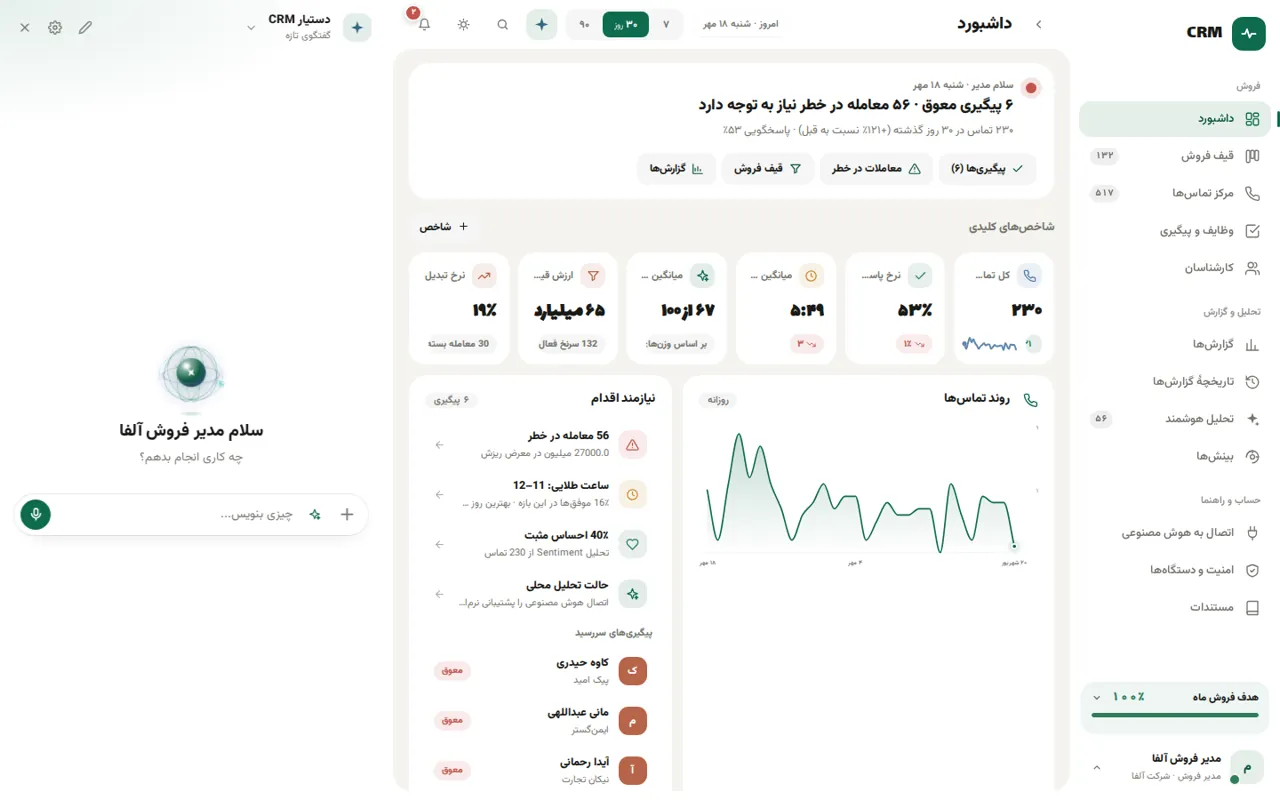Open اتصال به هوش مصنوعی sidebar item
The image size is (1280, 800).
coord(1175,533)
